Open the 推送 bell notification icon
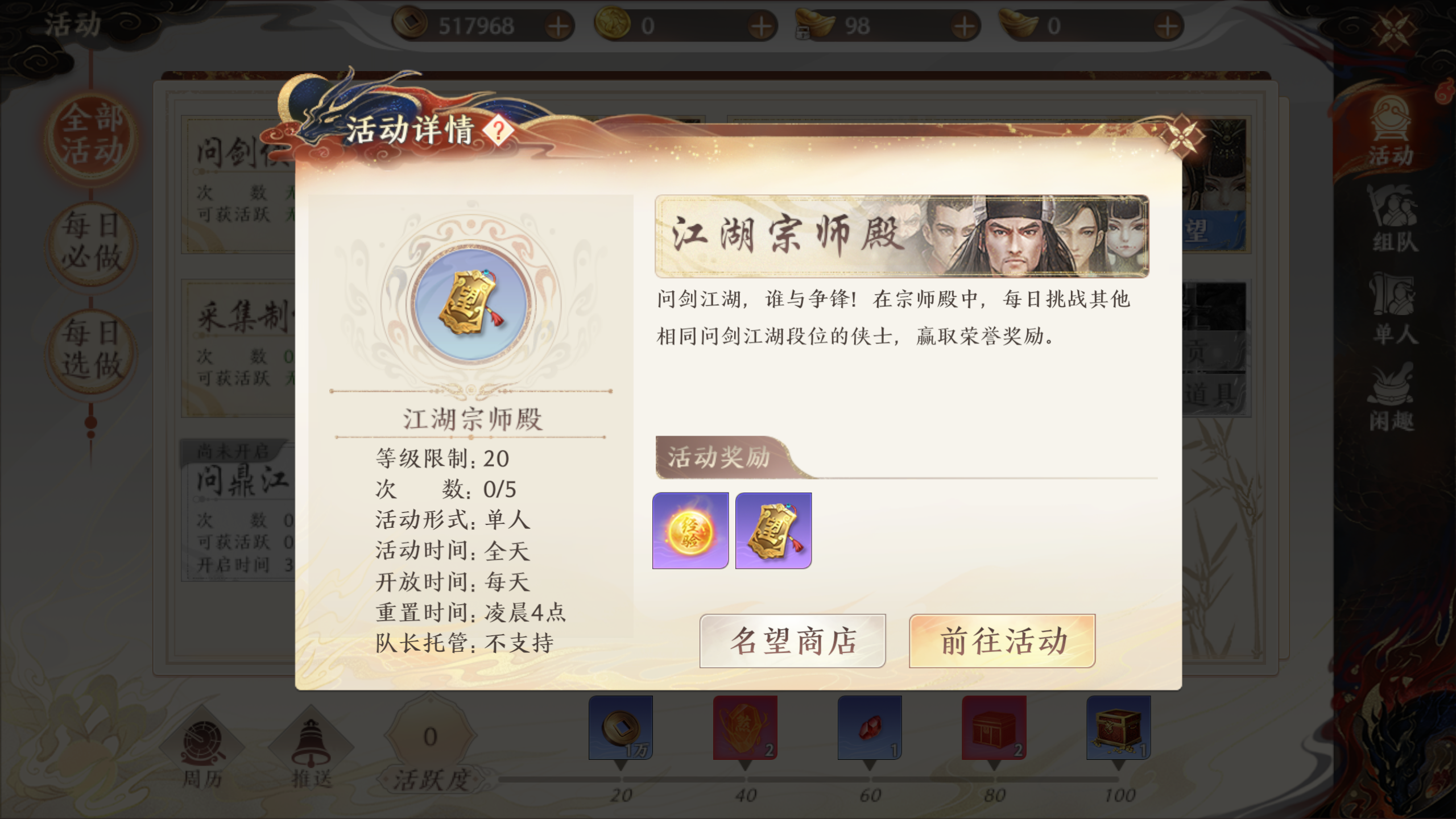This screenshot has height=819, width=1456. click(311, 749)
